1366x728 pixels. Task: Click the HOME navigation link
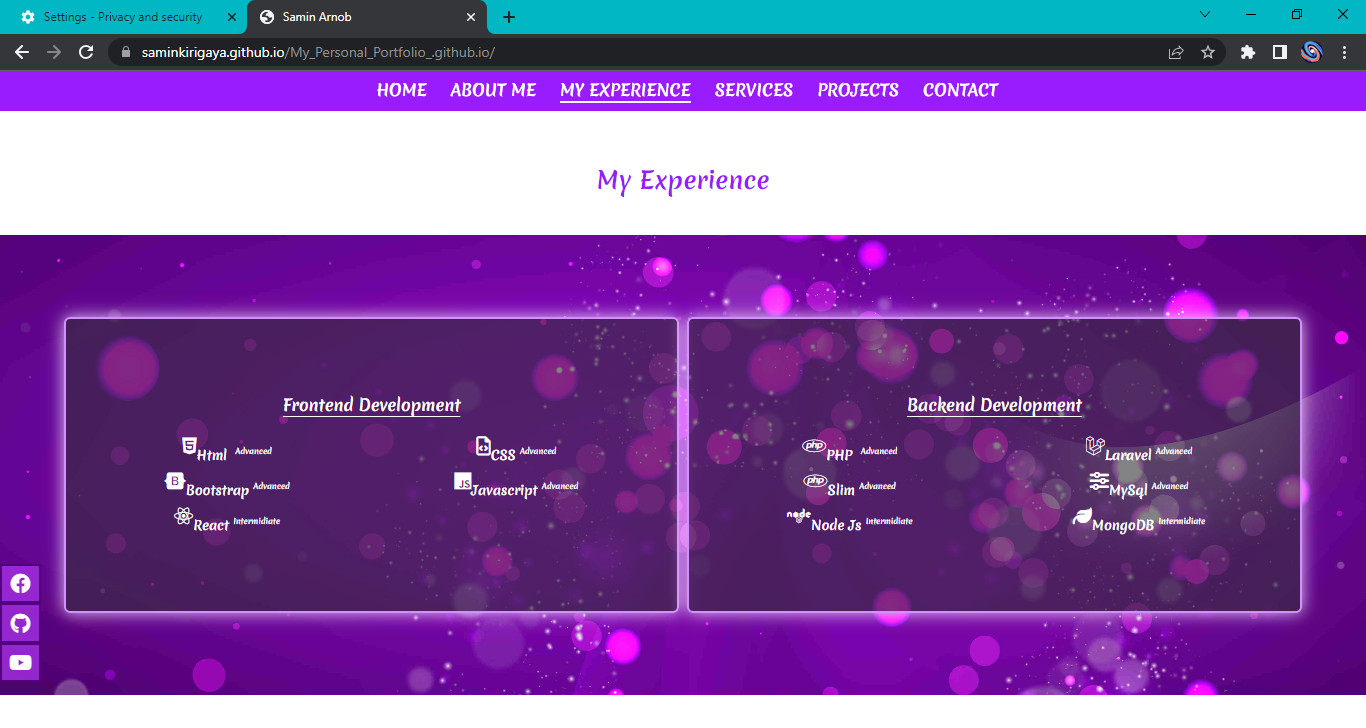click(401, 90)
